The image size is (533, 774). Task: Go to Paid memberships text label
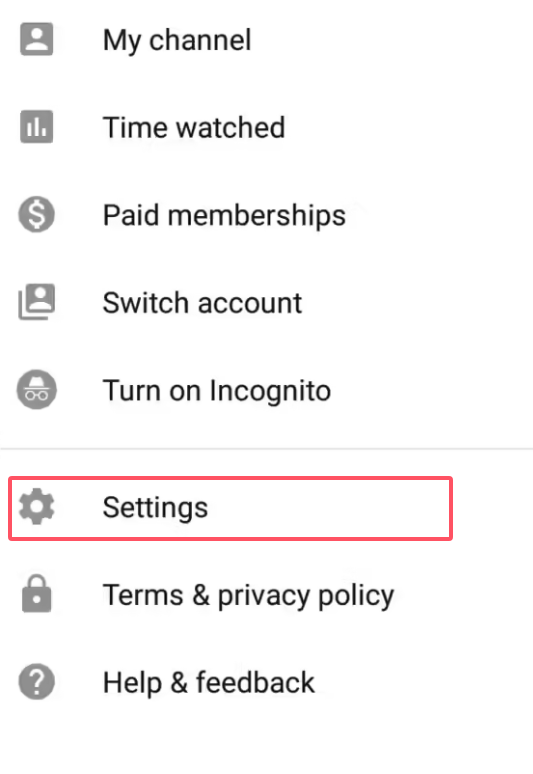pyautogui.click(x=224, y=216)
